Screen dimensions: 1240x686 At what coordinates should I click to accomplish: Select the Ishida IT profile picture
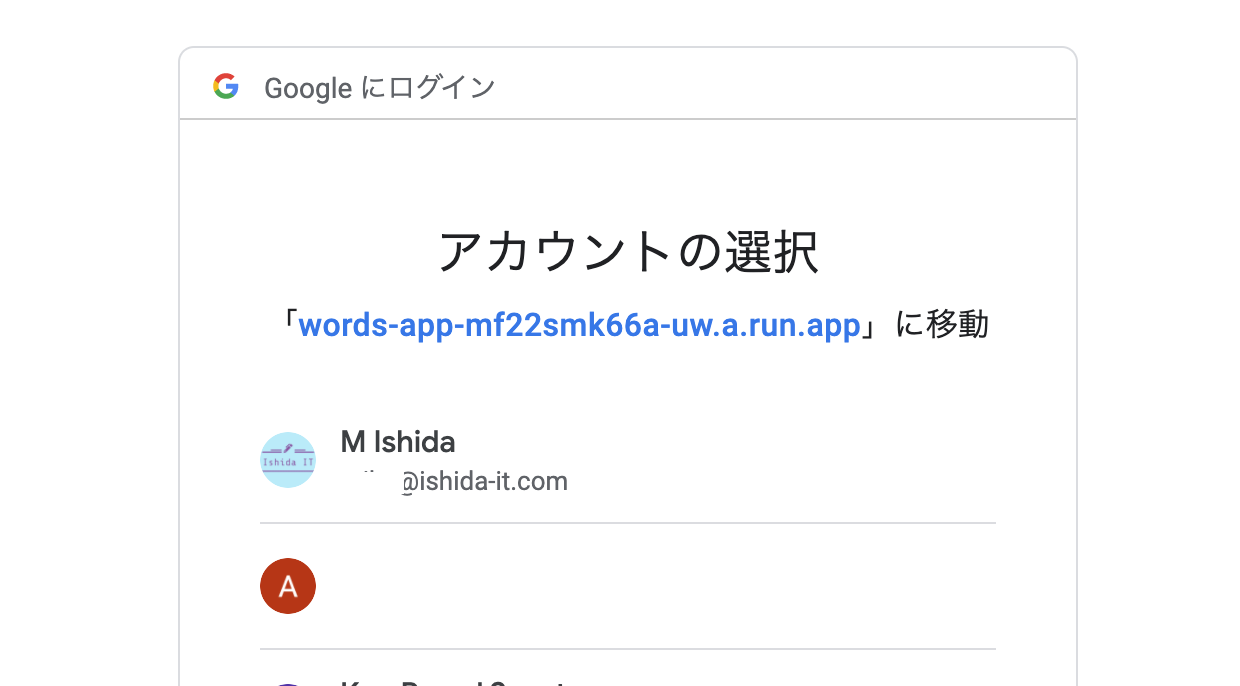pyautogui.click(x=288, y=460)
